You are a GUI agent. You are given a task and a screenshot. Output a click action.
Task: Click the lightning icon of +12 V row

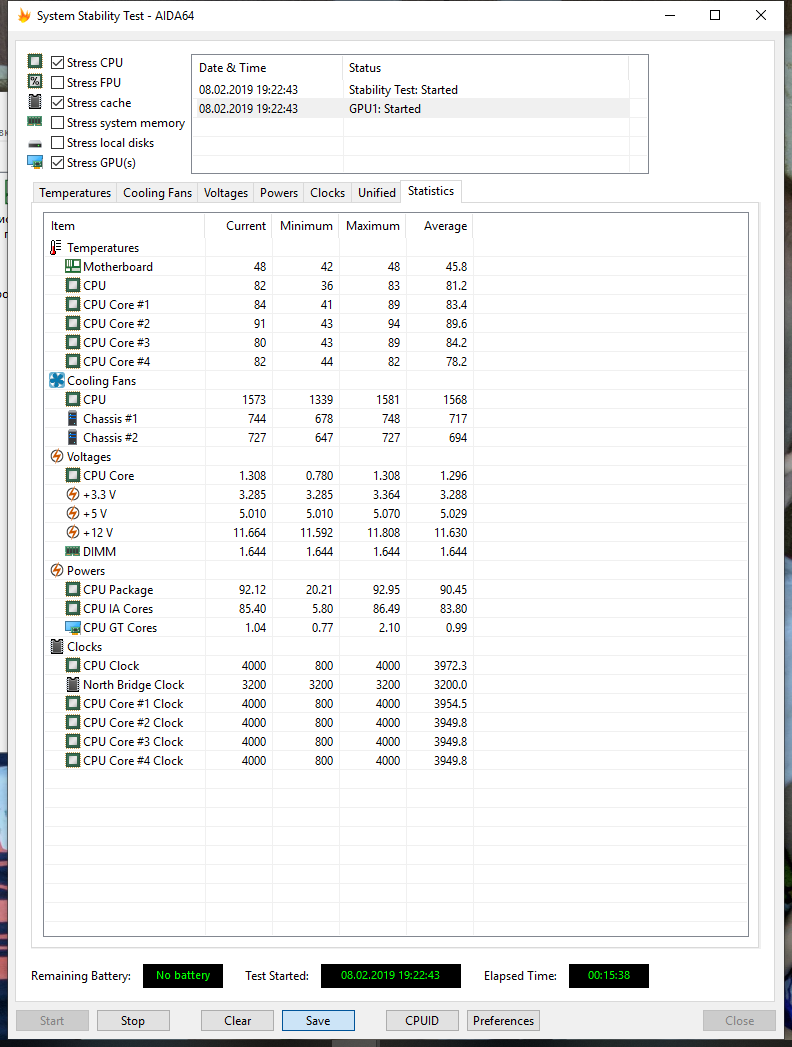[x=73, y=532]
